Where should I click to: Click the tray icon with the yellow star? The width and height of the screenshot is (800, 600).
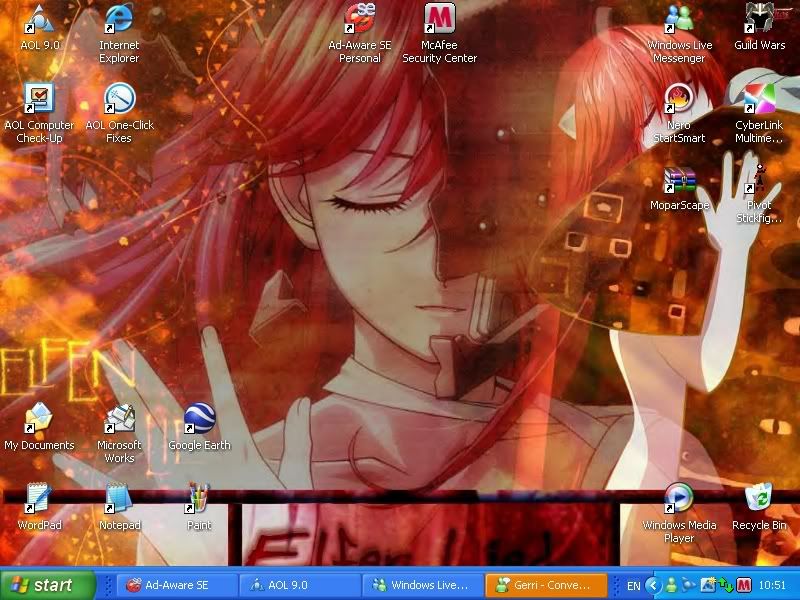708,585
